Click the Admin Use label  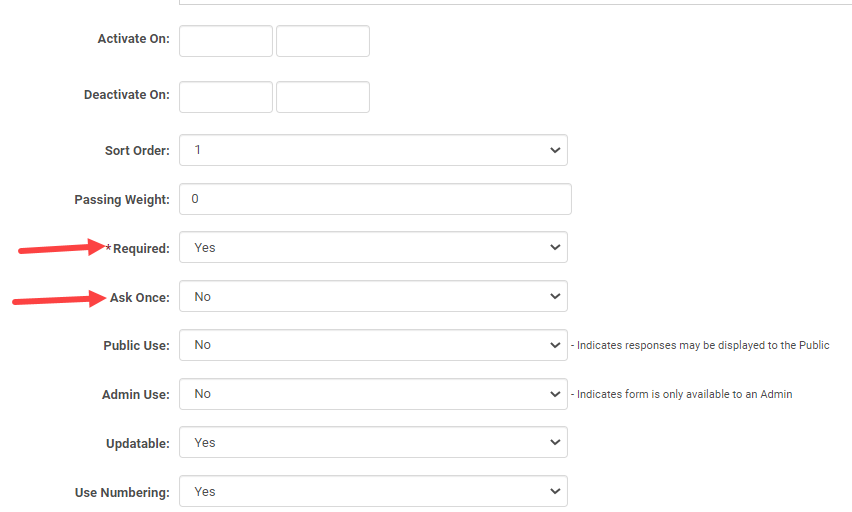pyautogui.click(x=135, y=395)
